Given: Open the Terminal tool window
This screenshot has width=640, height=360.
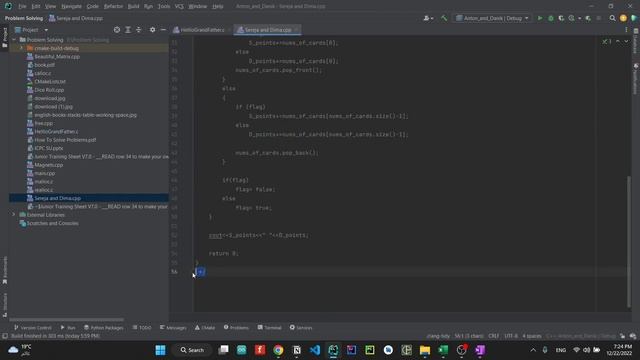Looking at the screenshot, I should pos(269,327).
